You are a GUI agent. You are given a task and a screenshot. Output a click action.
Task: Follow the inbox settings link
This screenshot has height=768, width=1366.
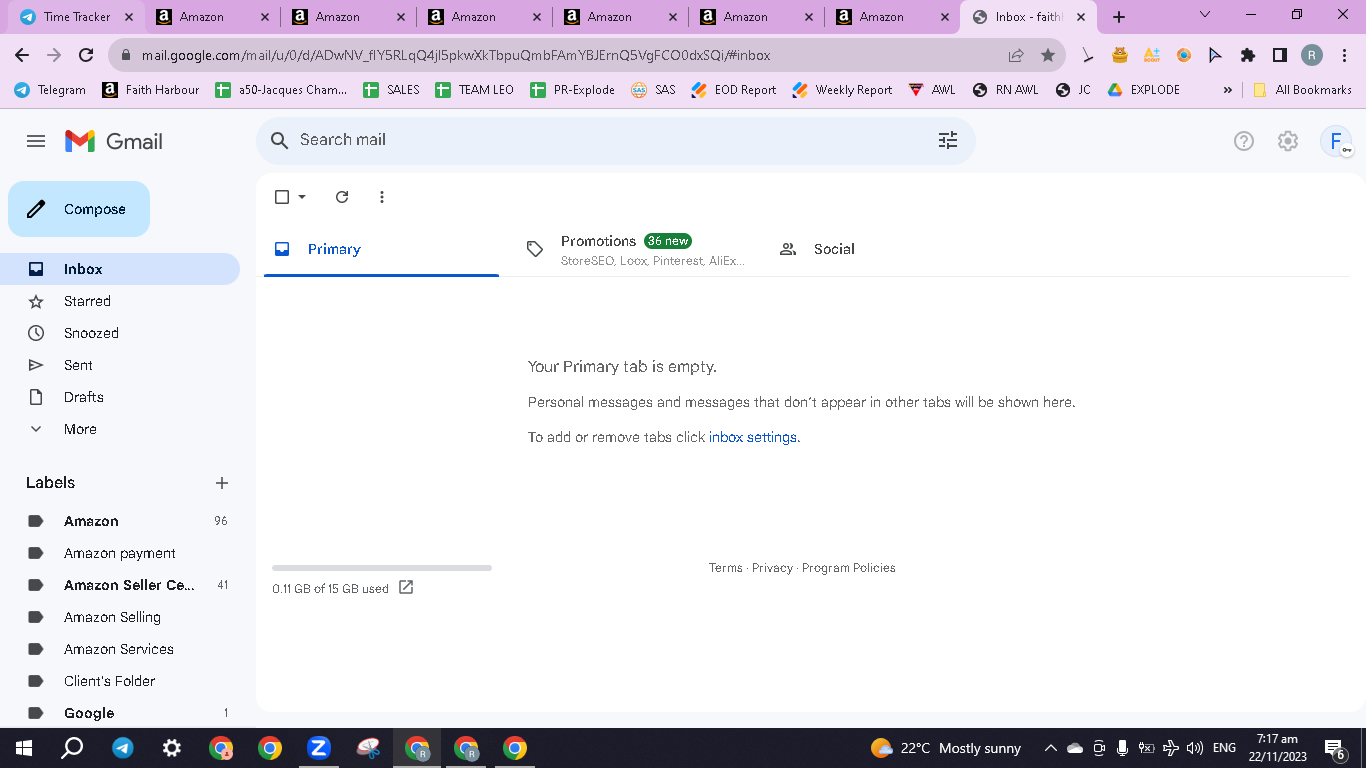coord(753,437)
